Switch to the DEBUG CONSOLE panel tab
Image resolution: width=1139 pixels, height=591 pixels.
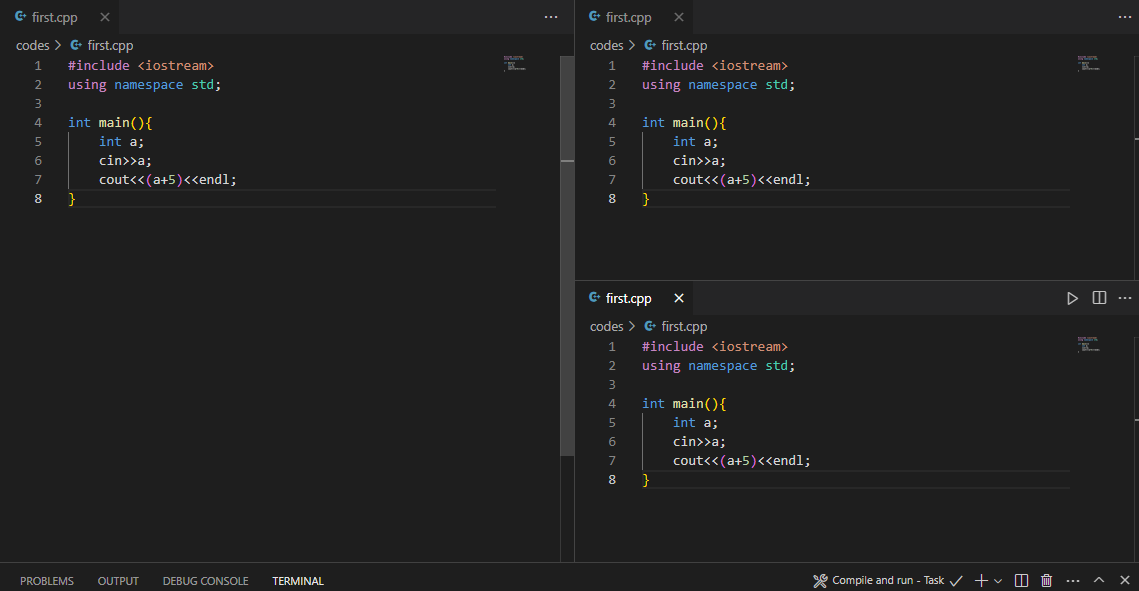[x=206, y=581]
